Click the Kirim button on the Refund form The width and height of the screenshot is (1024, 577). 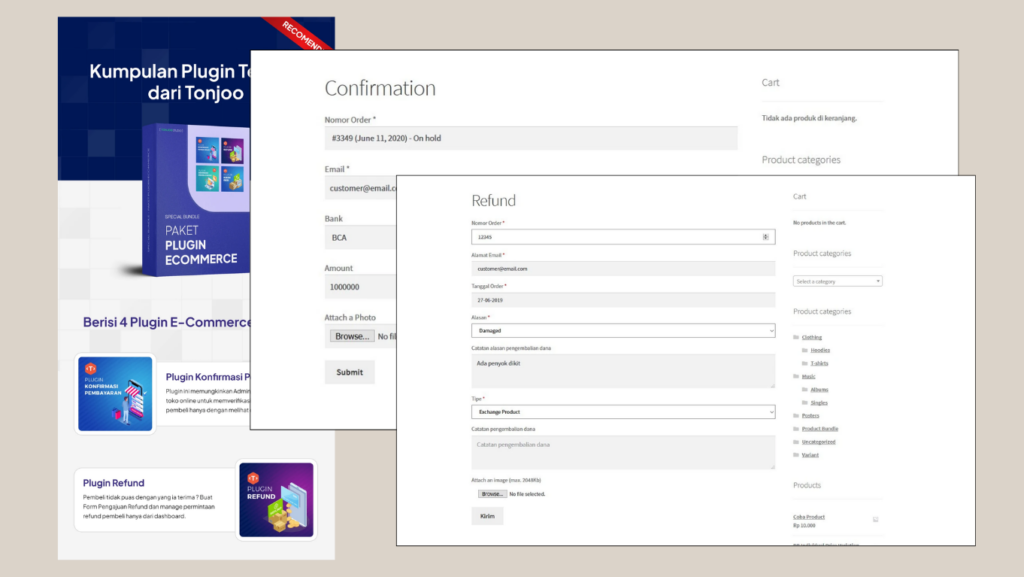coord(487,516)
